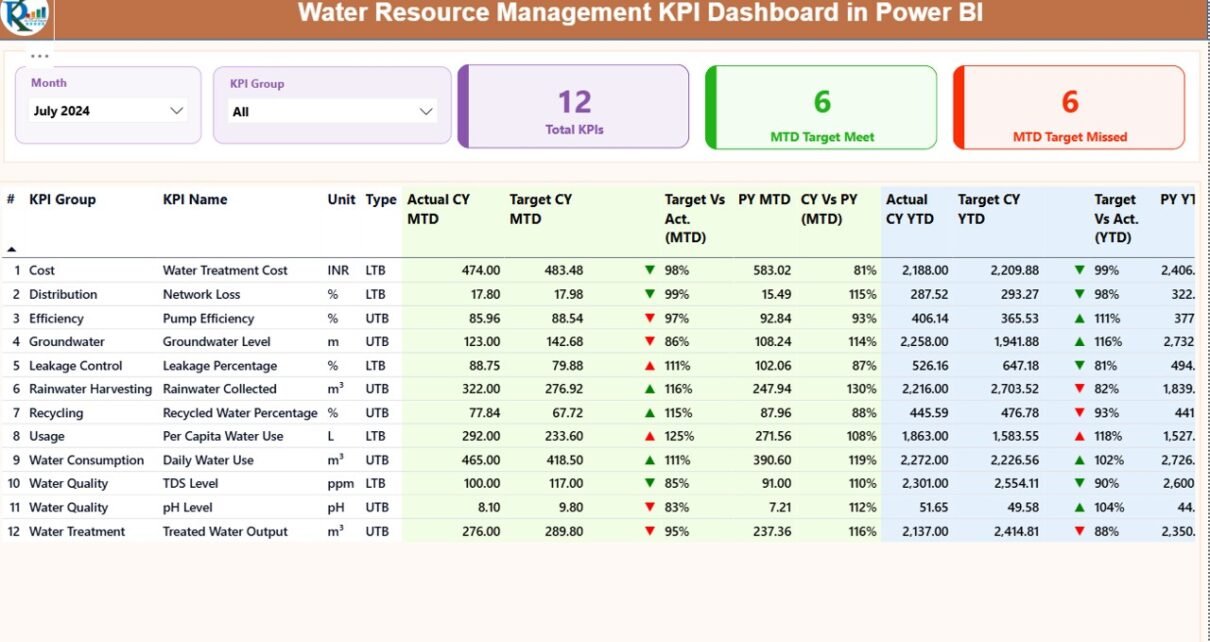The height and width of the screenshot is (642, 1210).
Task: Click the Month dropdown chevron arrow
Action: coord(177,111)
